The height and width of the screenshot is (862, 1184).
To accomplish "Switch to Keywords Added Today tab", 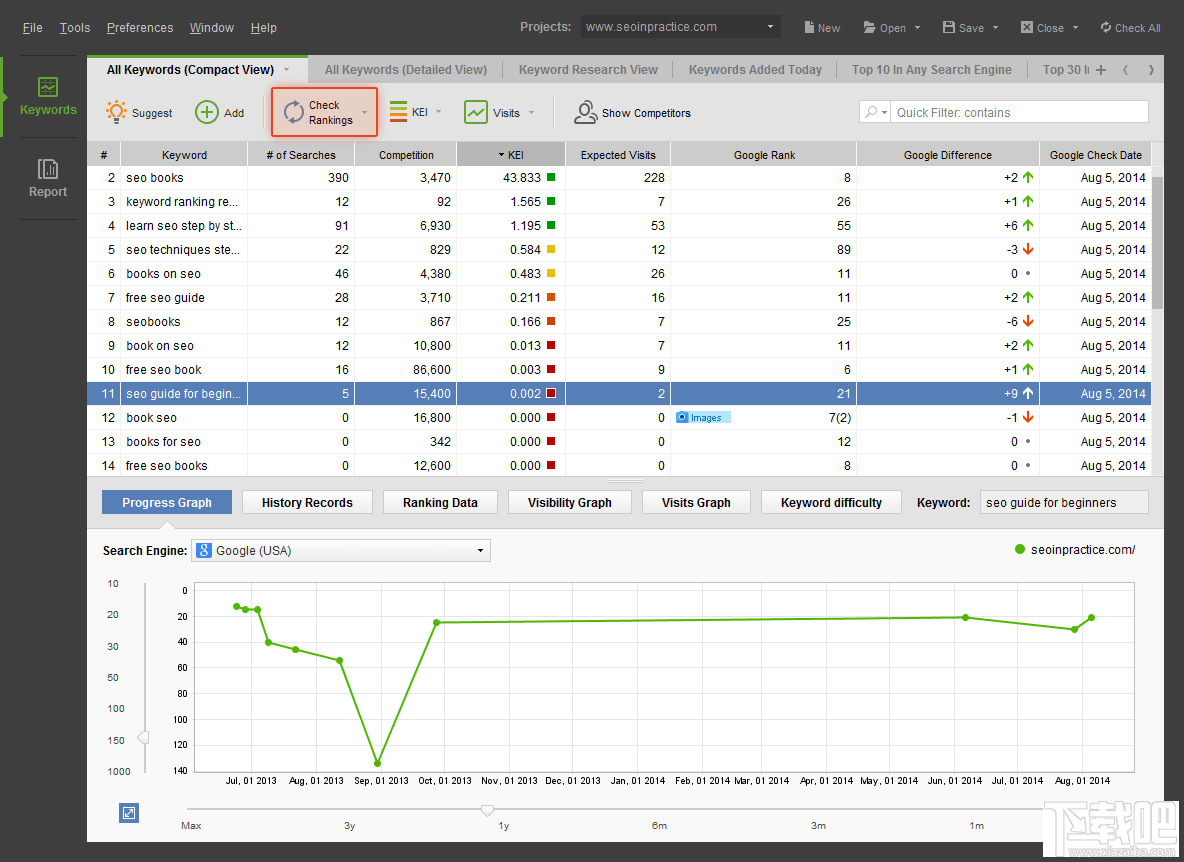I will [x=755, y=69].
